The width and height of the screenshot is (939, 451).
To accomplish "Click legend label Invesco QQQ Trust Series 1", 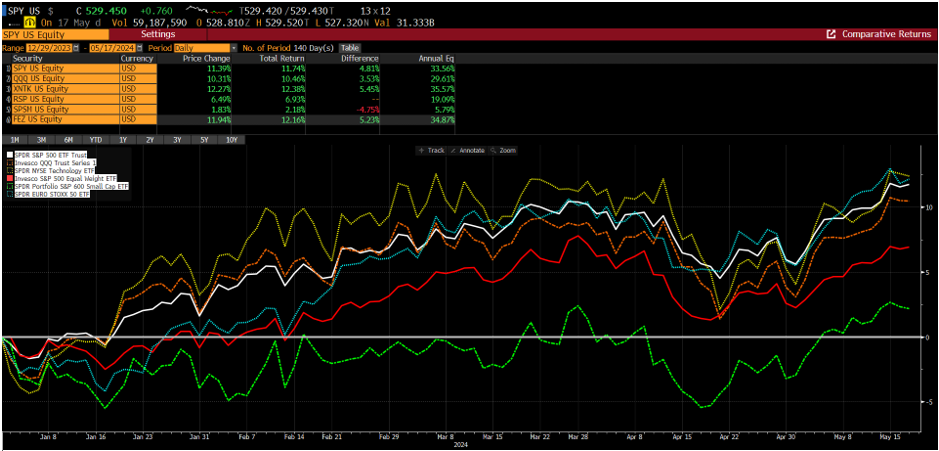I will pos(54,163).
